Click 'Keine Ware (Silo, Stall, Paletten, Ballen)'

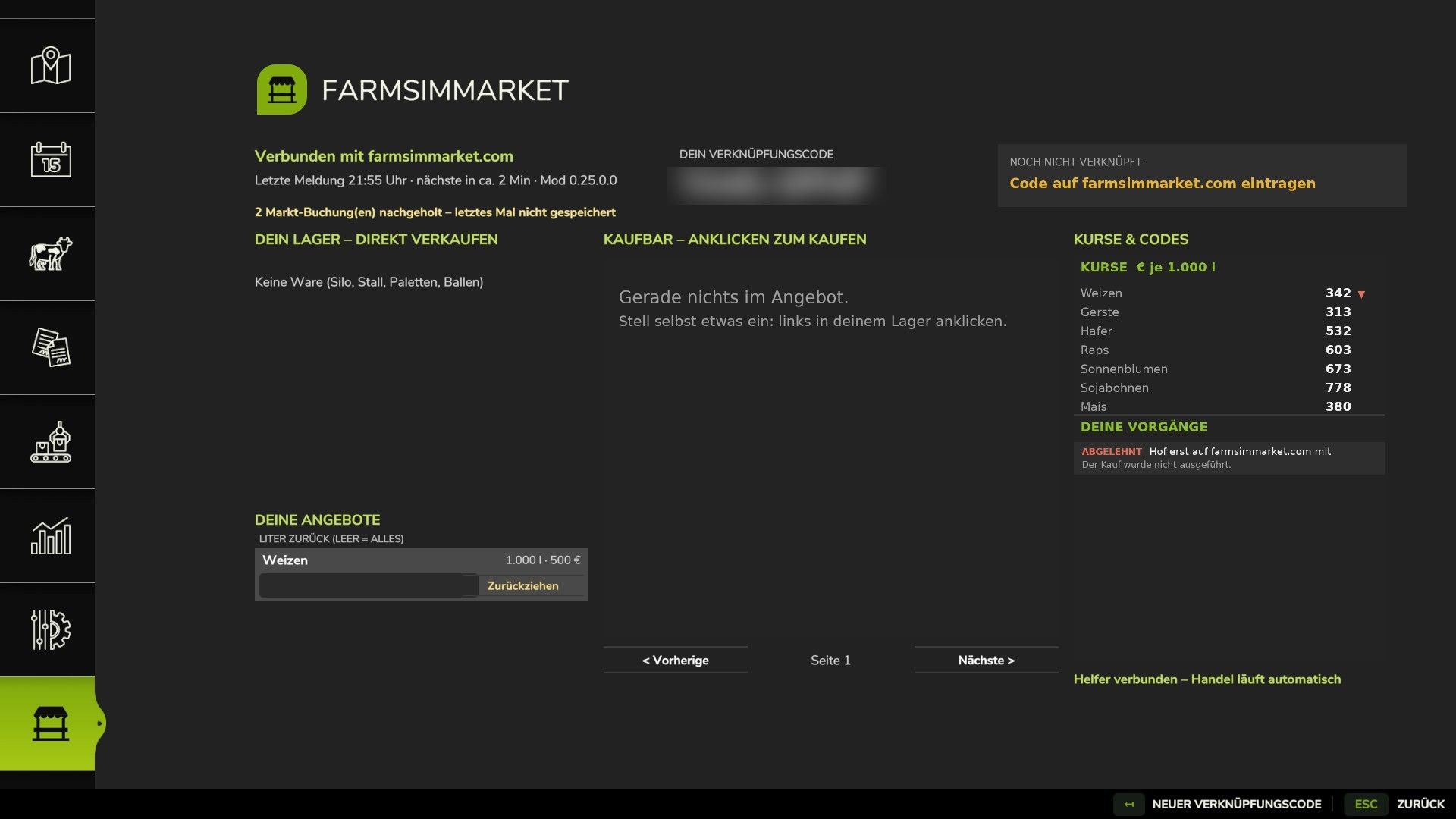tap(369, 282)
